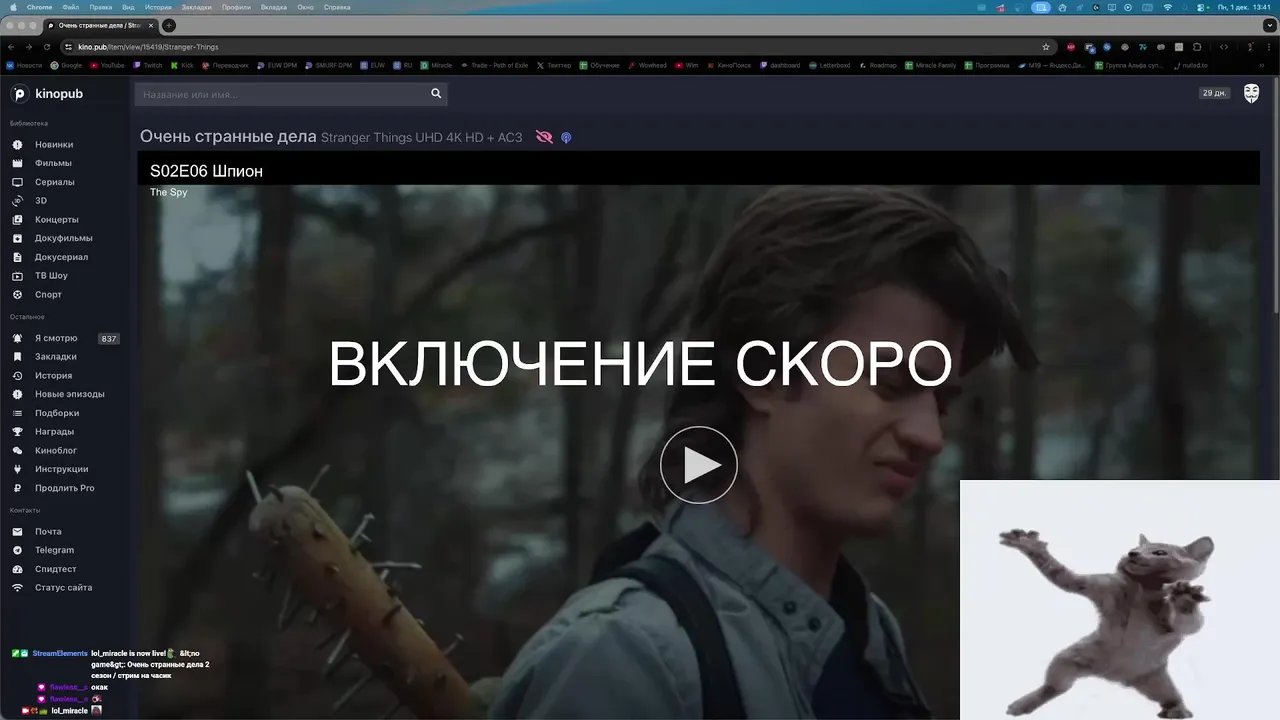
Task: Click Продлить Pro in the sidebar
Action: tap(65, 488)
